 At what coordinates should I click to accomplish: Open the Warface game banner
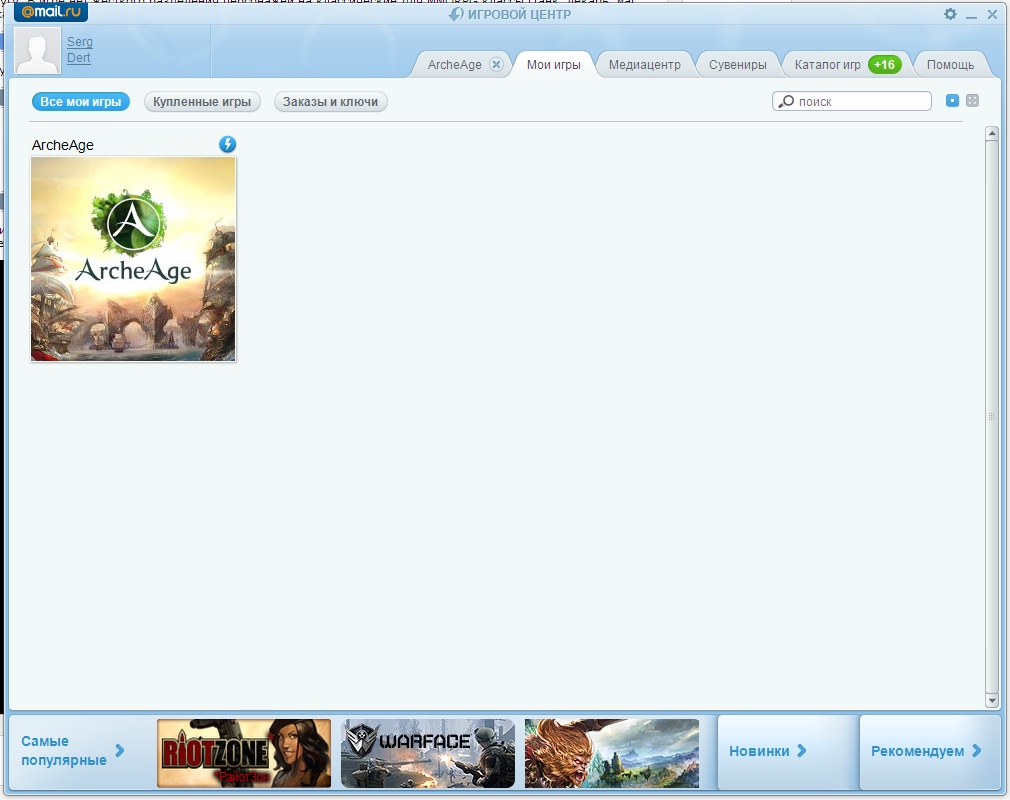[x=428, y=753]
